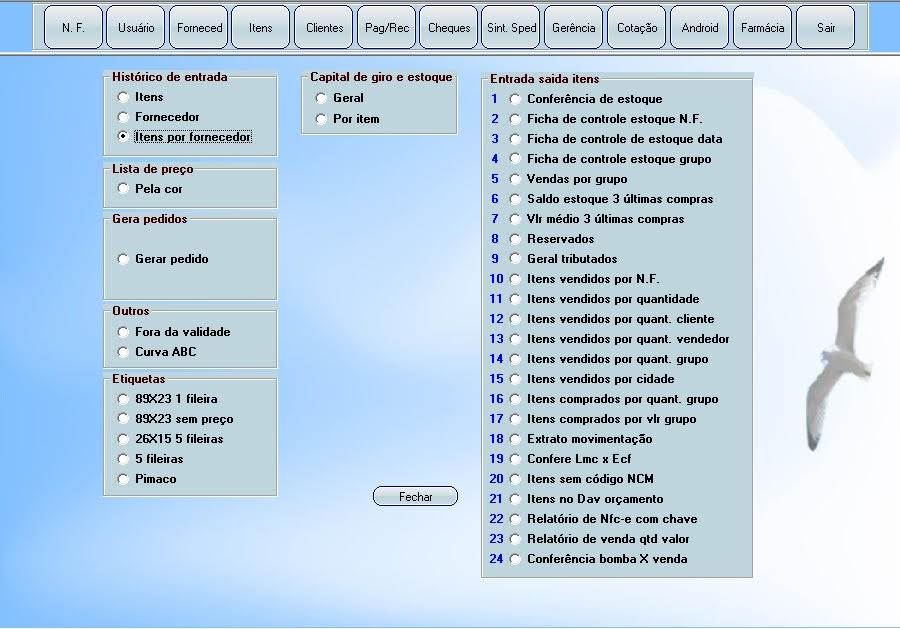This screenshot has width=900, height=629.
Task: Open the Itens toolbar button
Action: [261, 28]
